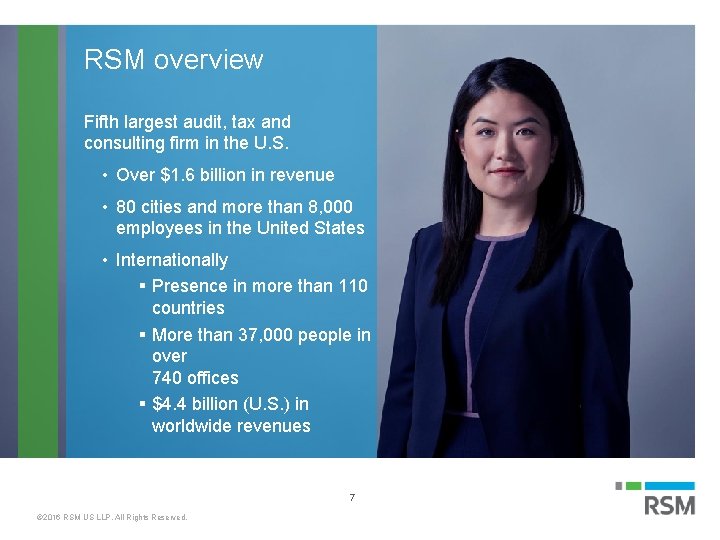720x540 pixels.
Task: Click 'Presence in more than 110' line
Action: pos(260,286)
